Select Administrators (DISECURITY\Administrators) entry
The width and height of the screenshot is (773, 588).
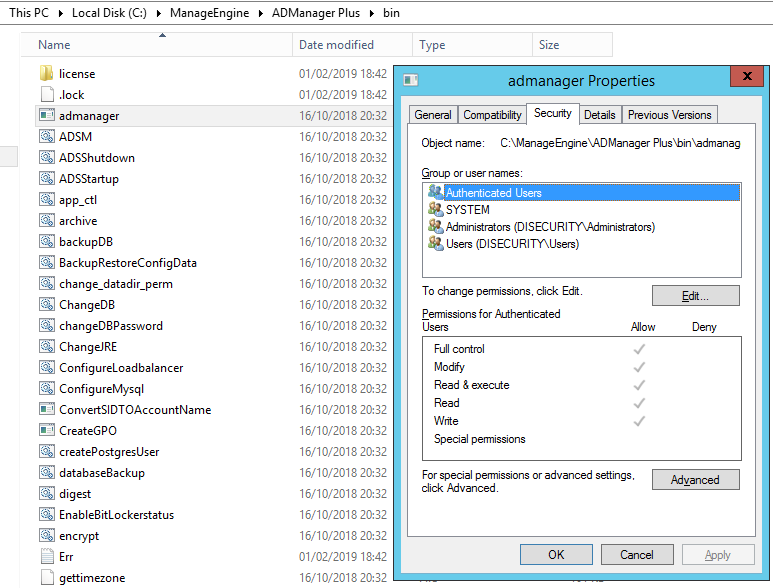click(582, 227)
